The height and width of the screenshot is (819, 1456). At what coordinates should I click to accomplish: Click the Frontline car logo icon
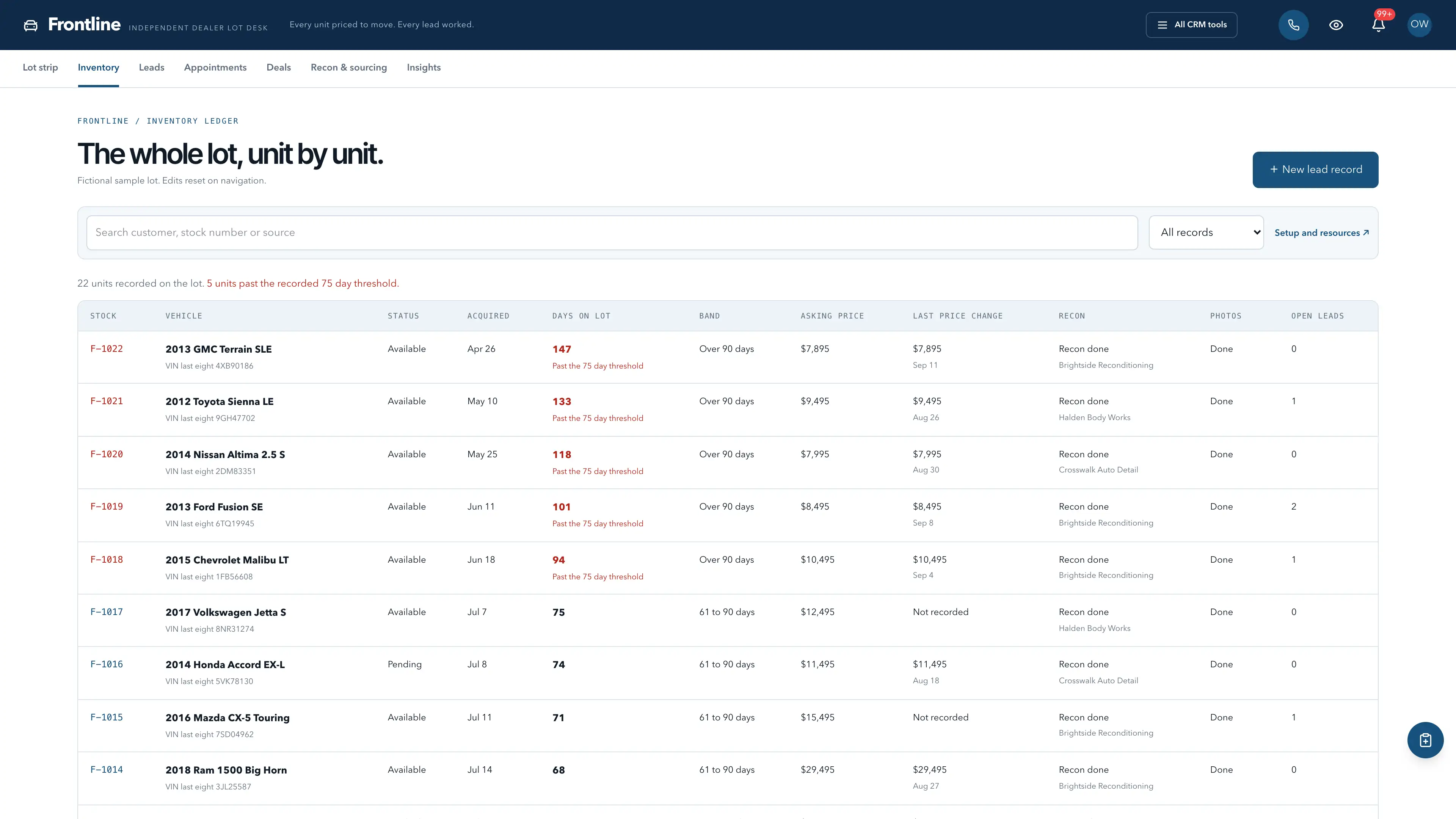[x=30, y=25]
